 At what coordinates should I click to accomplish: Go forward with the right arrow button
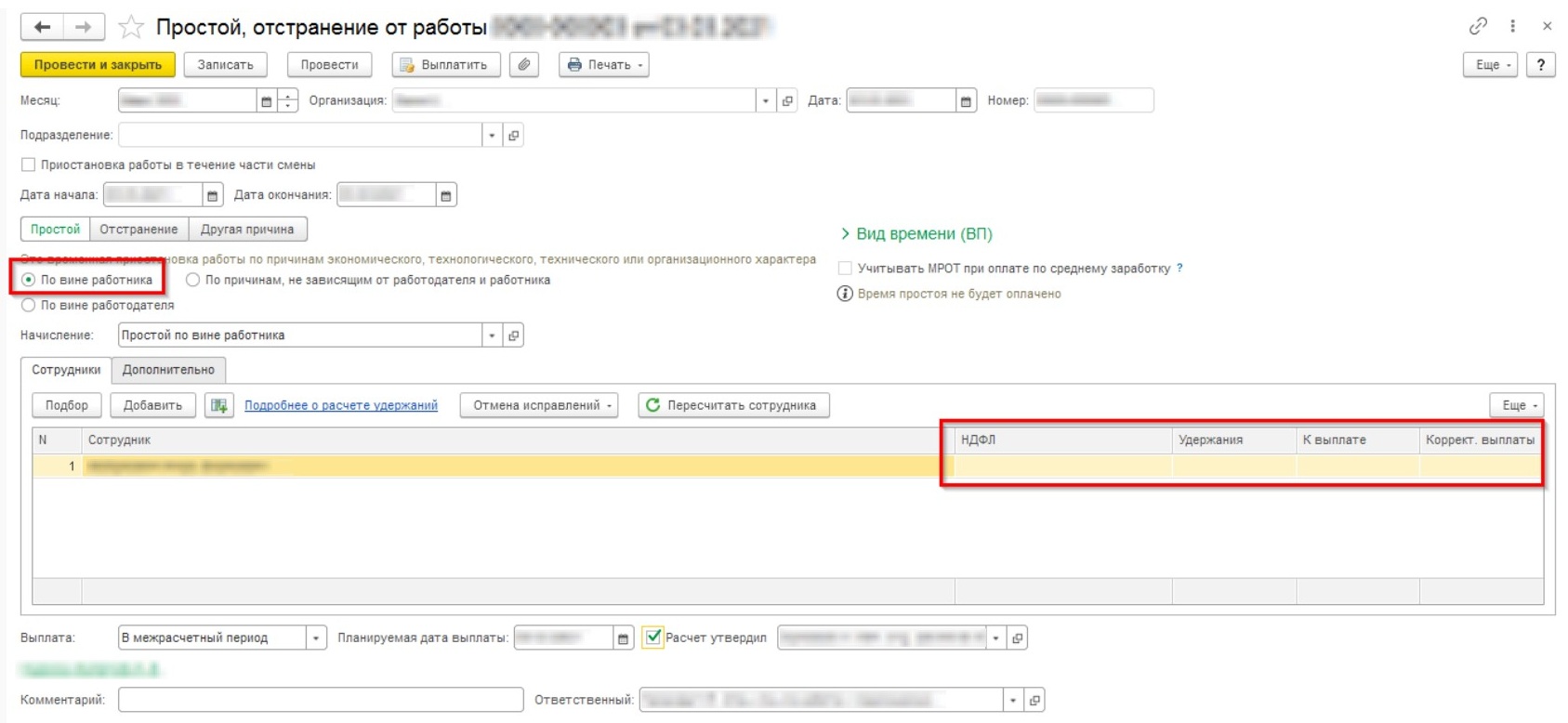(84, 27)
